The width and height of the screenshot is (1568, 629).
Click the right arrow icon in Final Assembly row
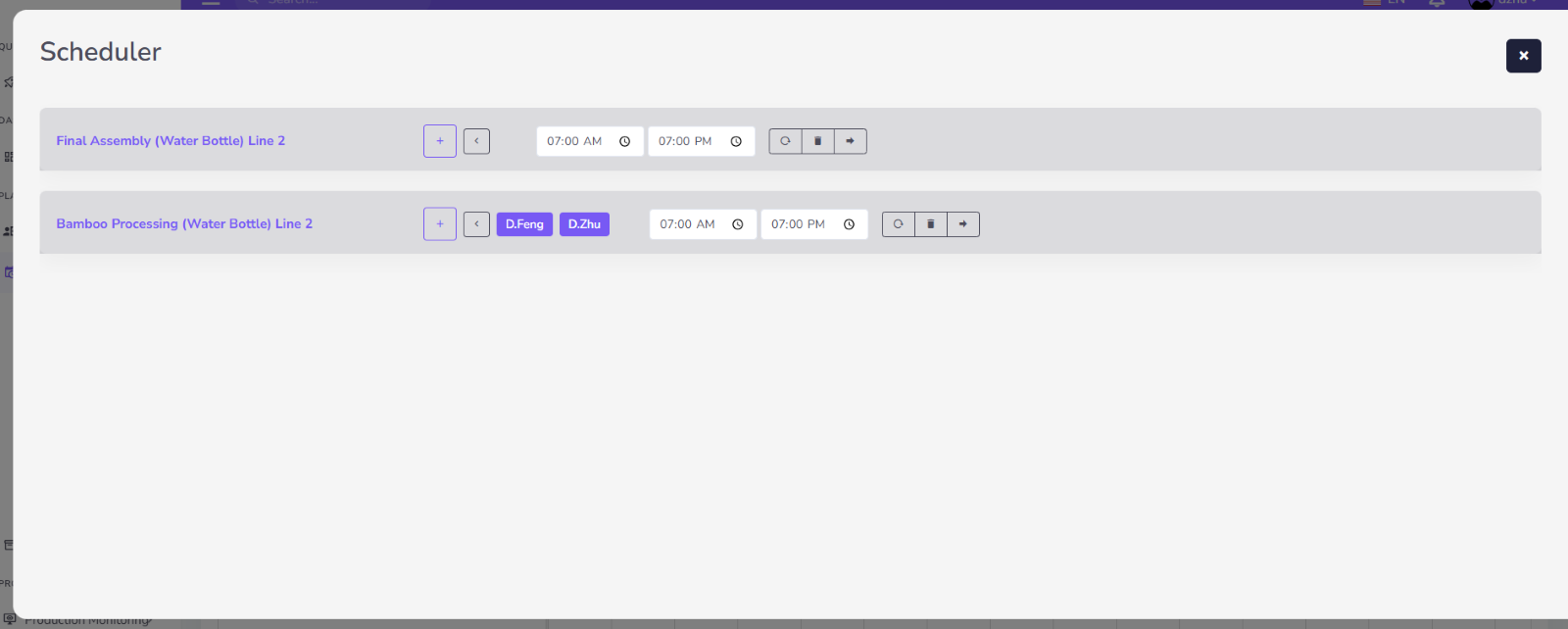[850, 141]
